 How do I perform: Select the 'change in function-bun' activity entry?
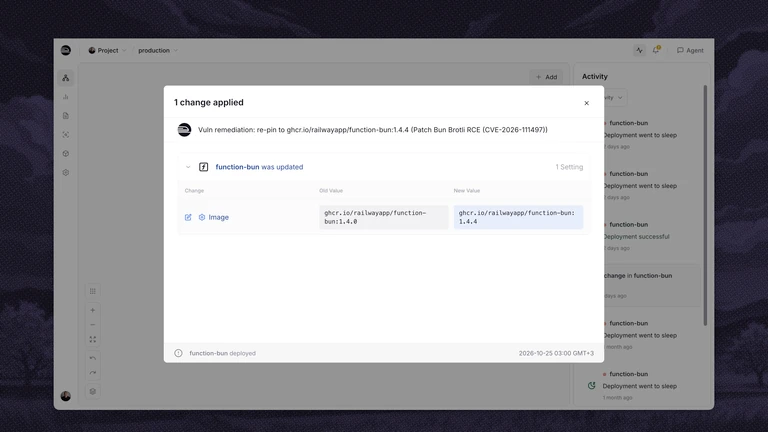coord(651,285)
